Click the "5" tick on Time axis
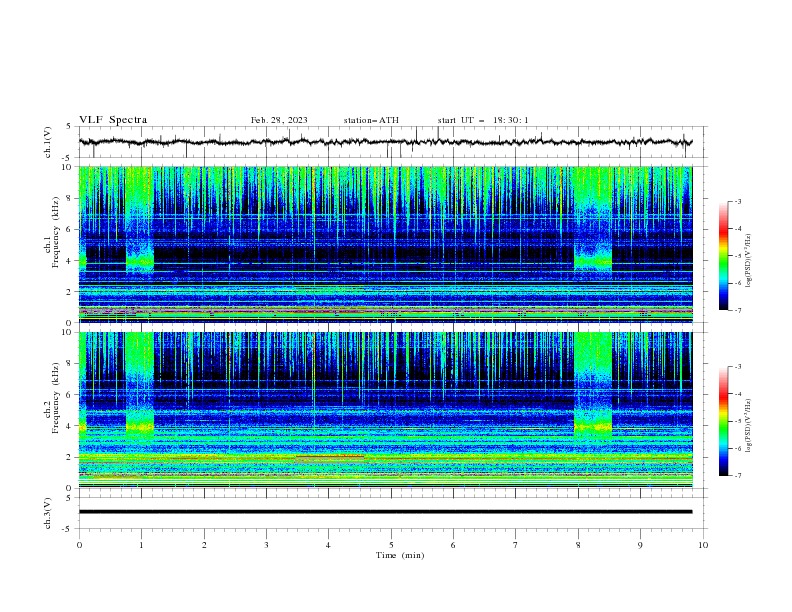Viewport: 792px width, 612px height. pyautogui.click(x=391, y=545)
